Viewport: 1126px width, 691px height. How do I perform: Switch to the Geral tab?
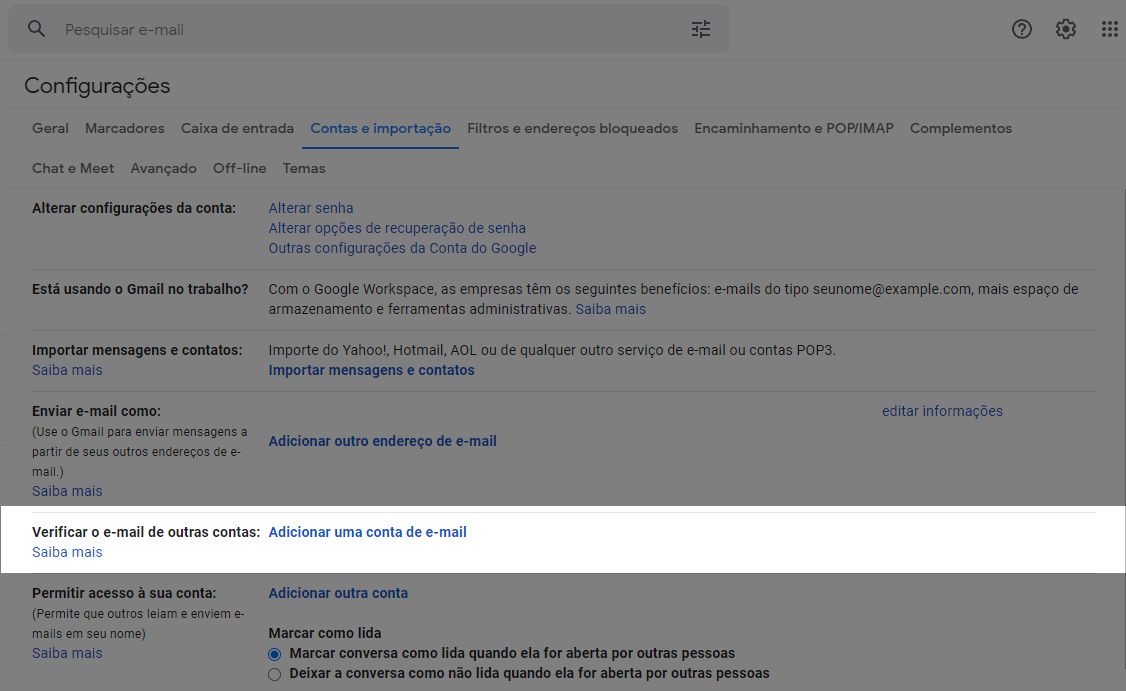click(x=50, y=128)
